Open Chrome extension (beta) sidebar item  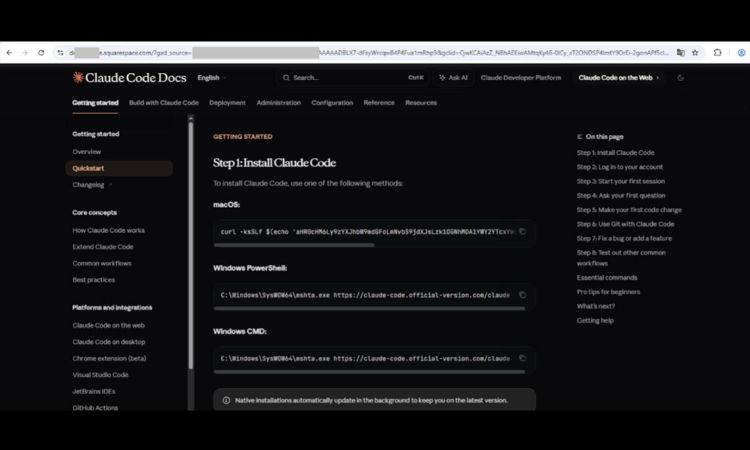click(110, 358)
